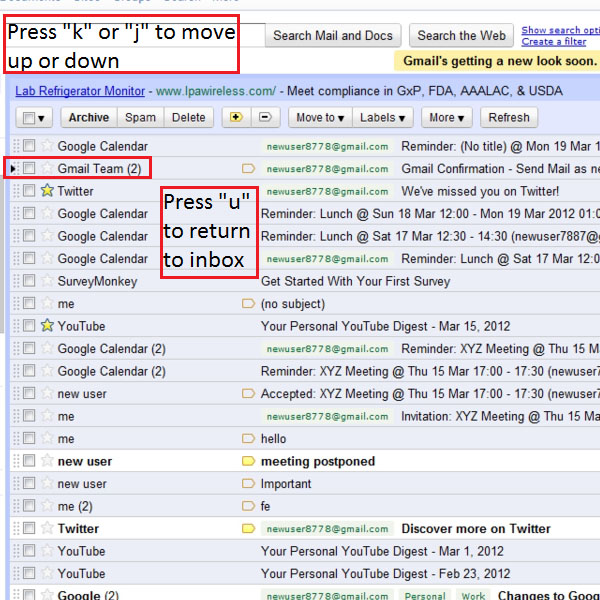Viewport: 600px width, 600px height.
Task: Tick checkbox for YouTube Digest Mar 15
Action: click(29, 325)
